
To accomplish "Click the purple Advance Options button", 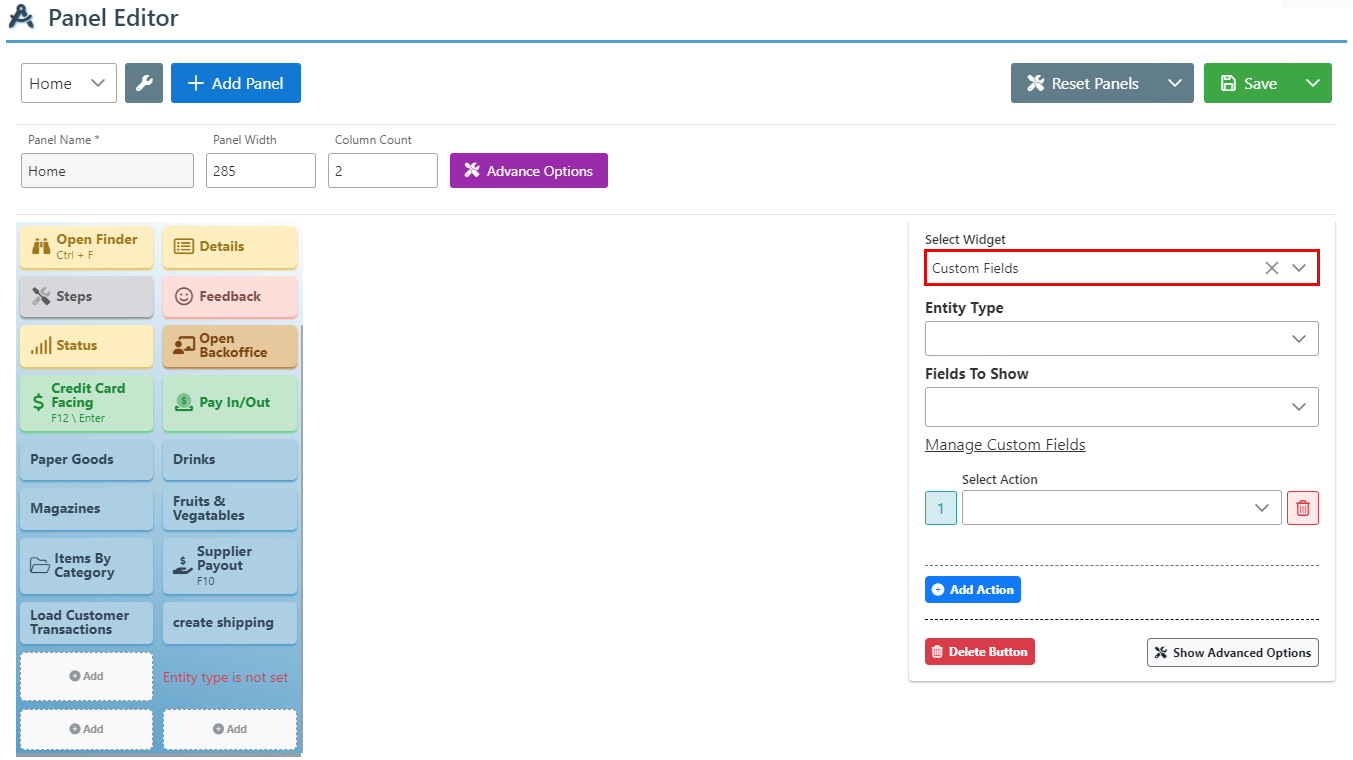I will 528,171.
